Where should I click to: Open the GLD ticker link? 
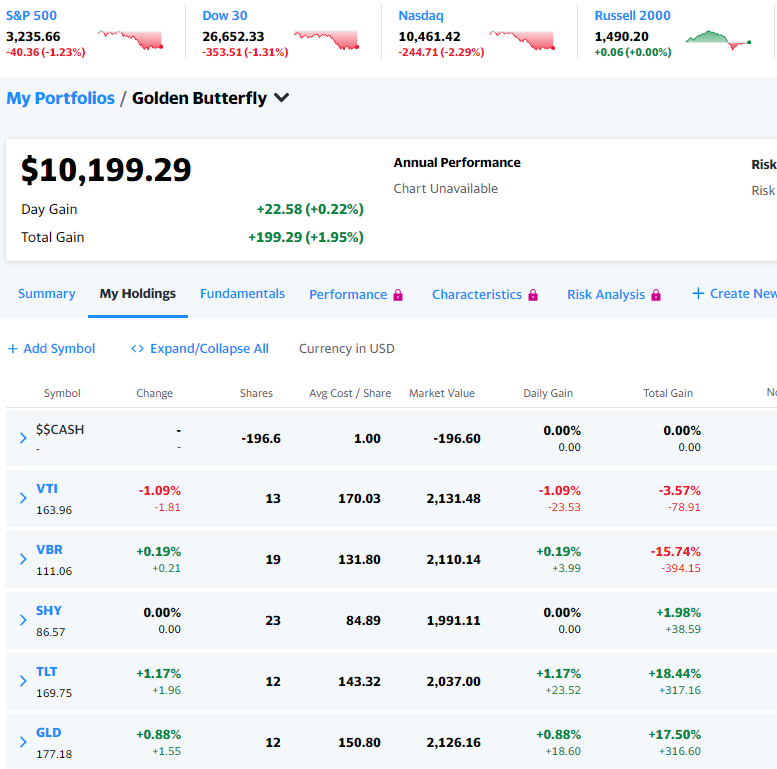tap(49, 732)
